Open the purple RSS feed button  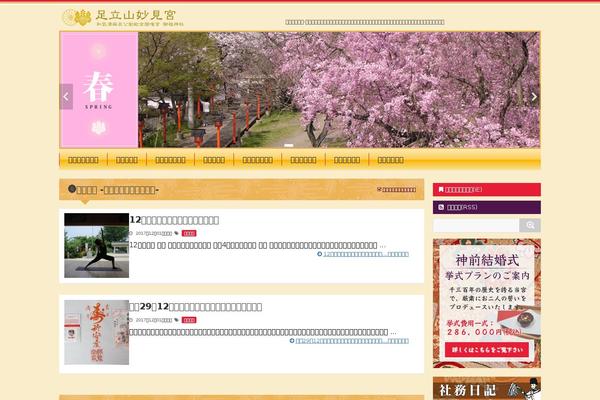click(x=487, y=207)
